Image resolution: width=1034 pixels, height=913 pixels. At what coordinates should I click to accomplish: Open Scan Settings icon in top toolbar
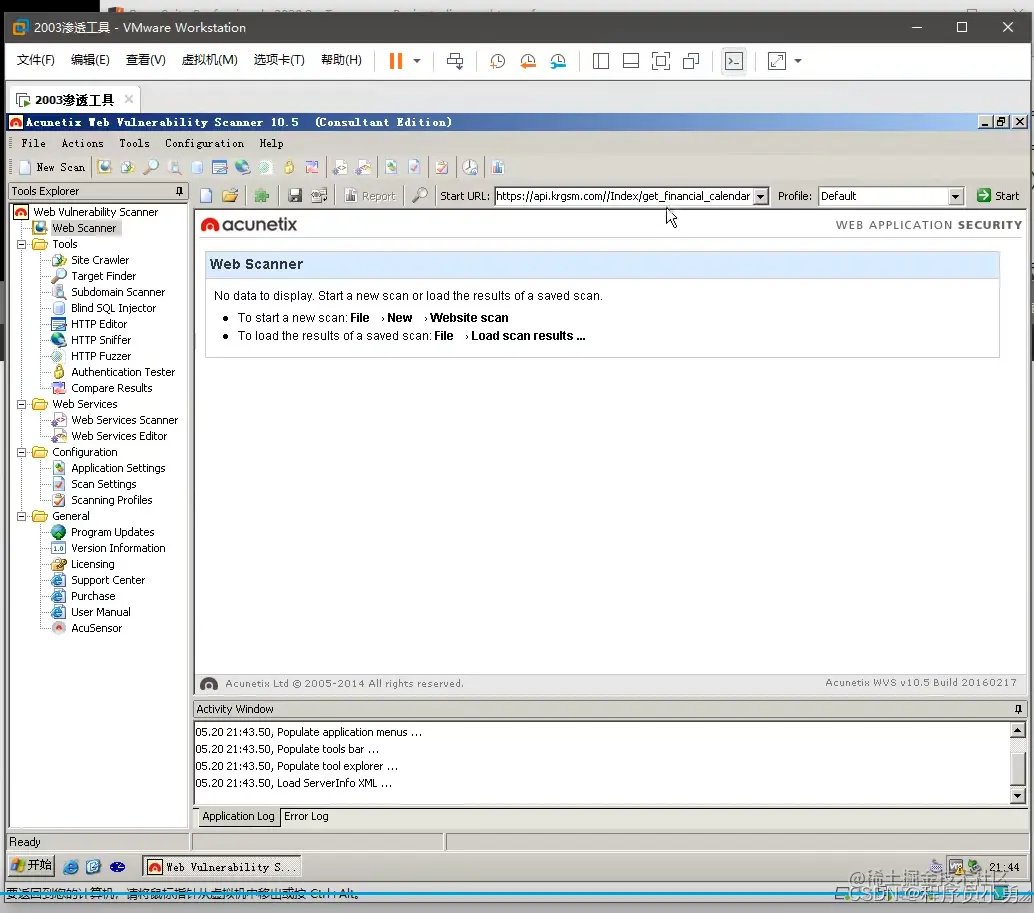tap(414, 167)
